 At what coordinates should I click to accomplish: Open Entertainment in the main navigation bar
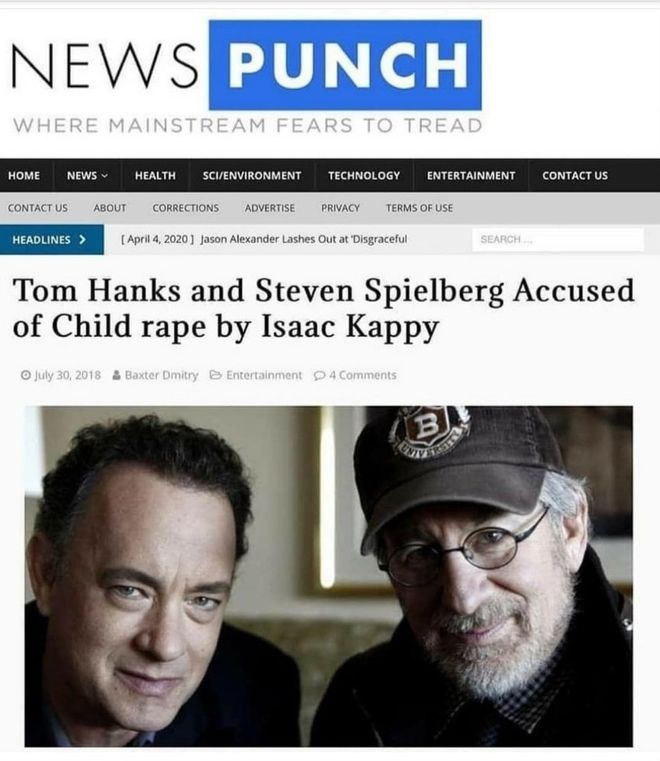coord(471,175)
